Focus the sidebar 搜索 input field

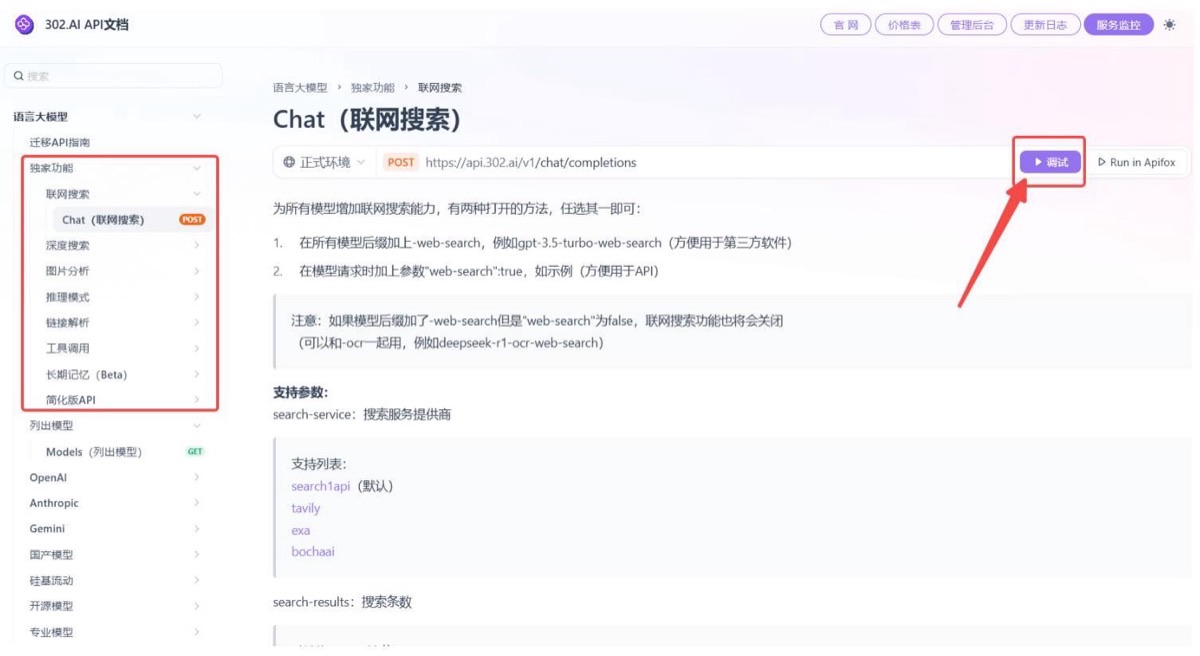click(x=114, y=76)
